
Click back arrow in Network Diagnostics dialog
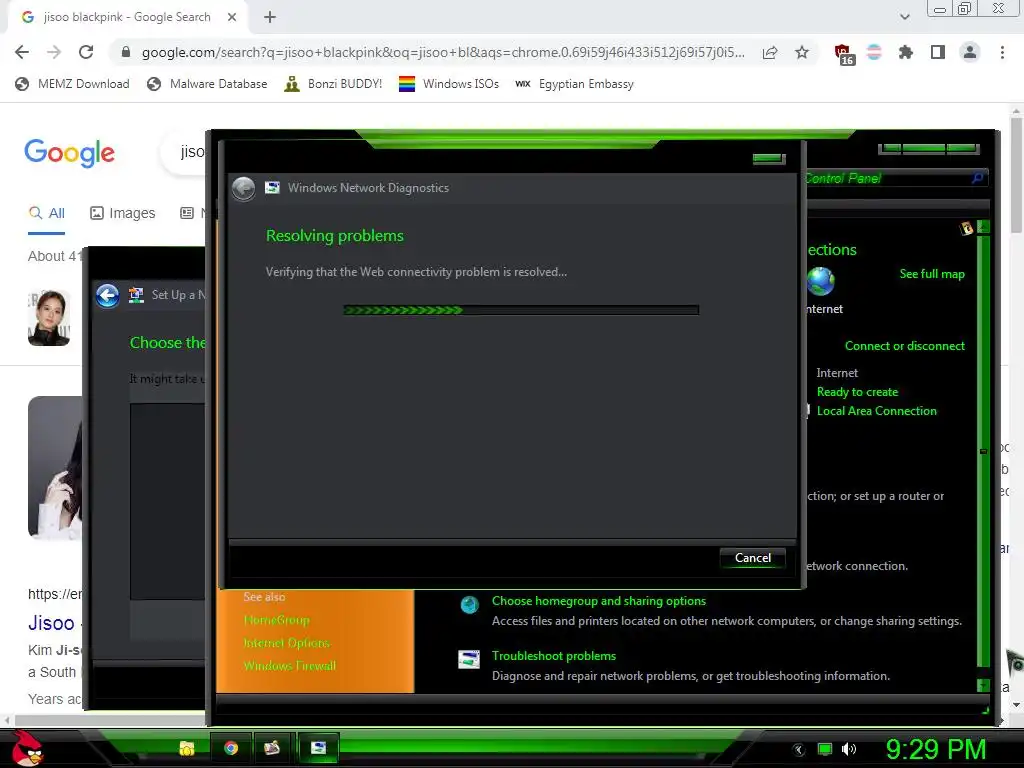pos(244,188)
